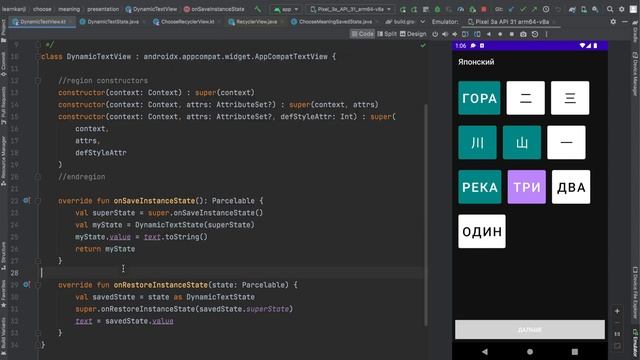Click emulator volume down icon
The image size is (640, 360).
[455, 34]
